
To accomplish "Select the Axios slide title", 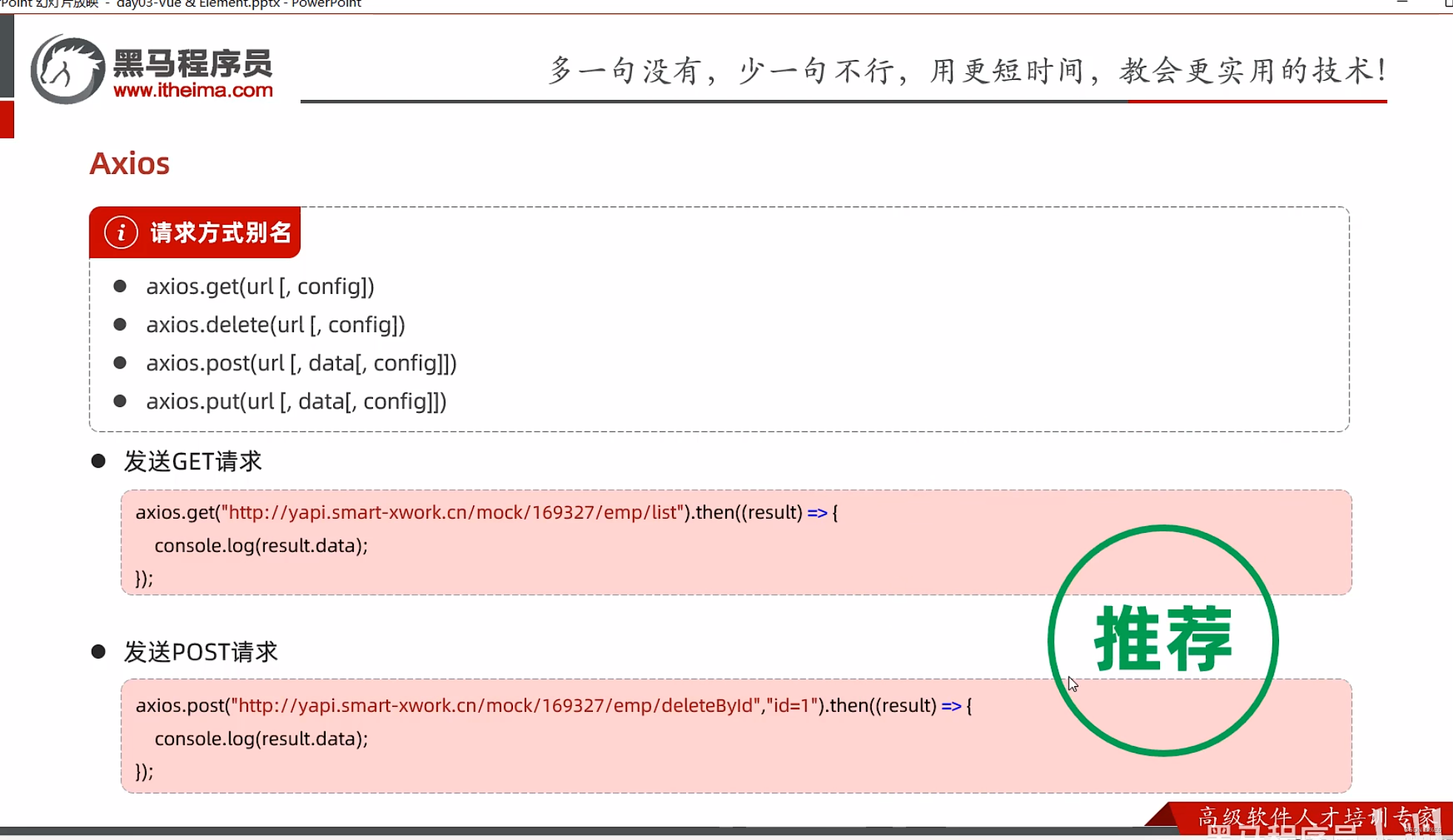I will pyautogui.click(x=130, y=164).
